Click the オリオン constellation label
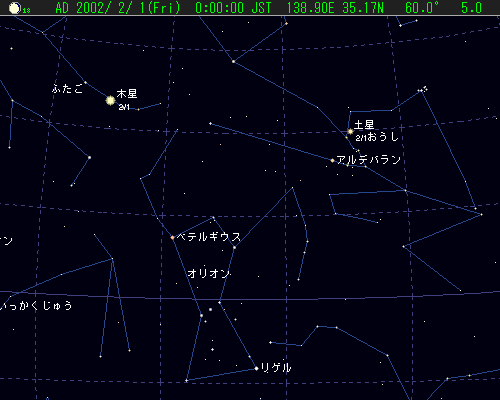The height and width of the screenshot is (400, 500). [209, 274]
